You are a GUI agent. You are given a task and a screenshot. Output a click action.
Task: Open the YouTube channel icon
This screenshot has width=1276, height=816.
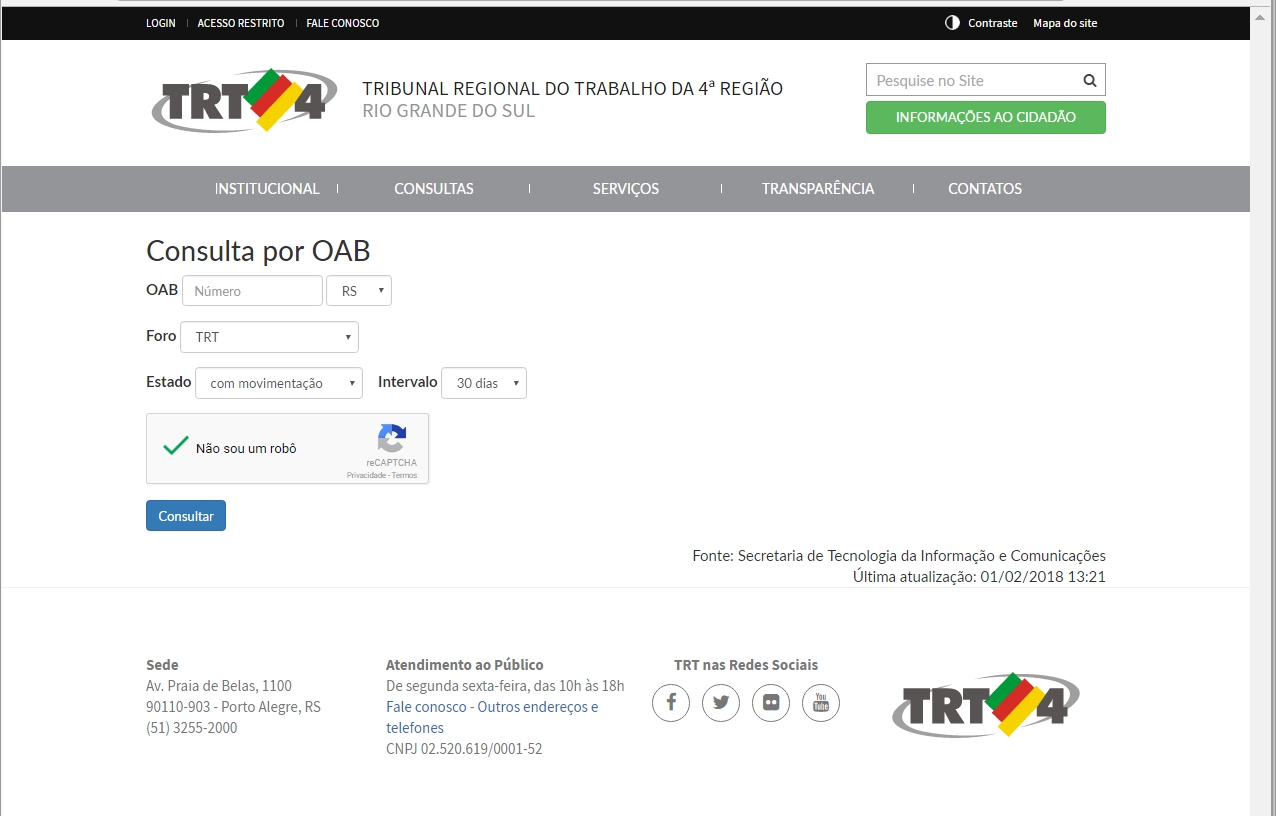pos(821,702)
